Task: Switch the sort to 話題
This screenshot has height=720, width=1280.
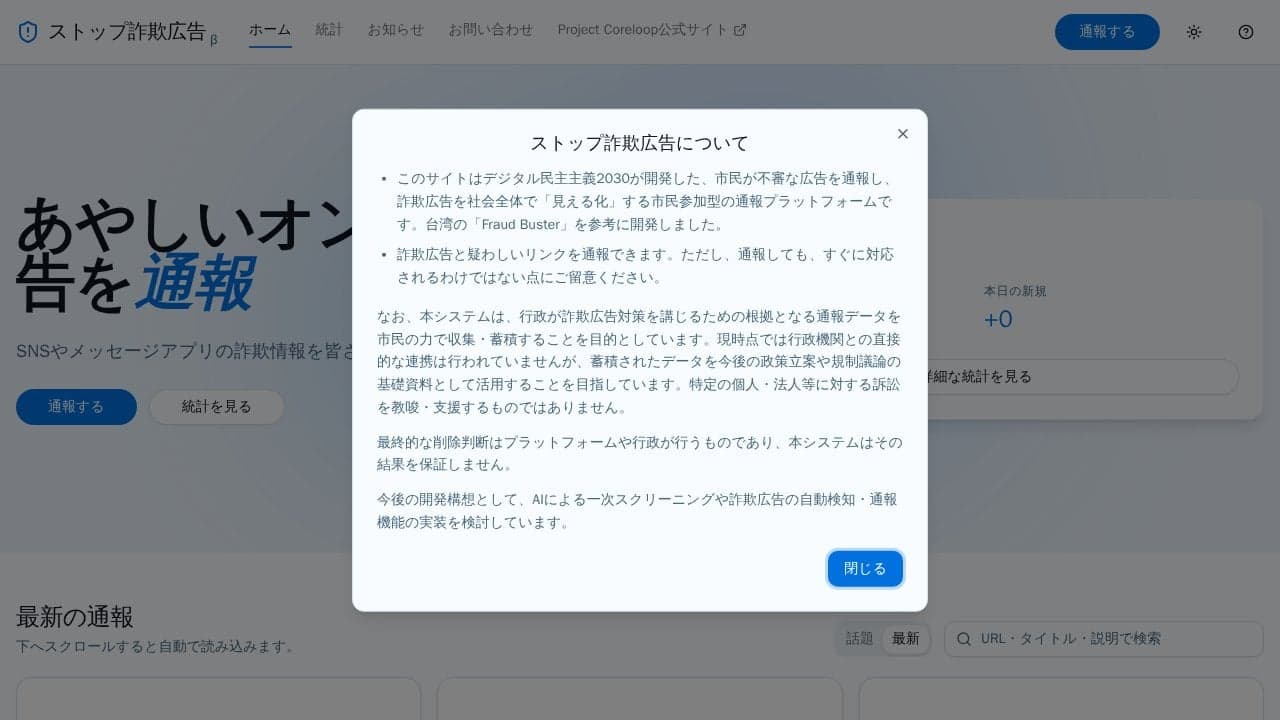Action: point(859,639)
